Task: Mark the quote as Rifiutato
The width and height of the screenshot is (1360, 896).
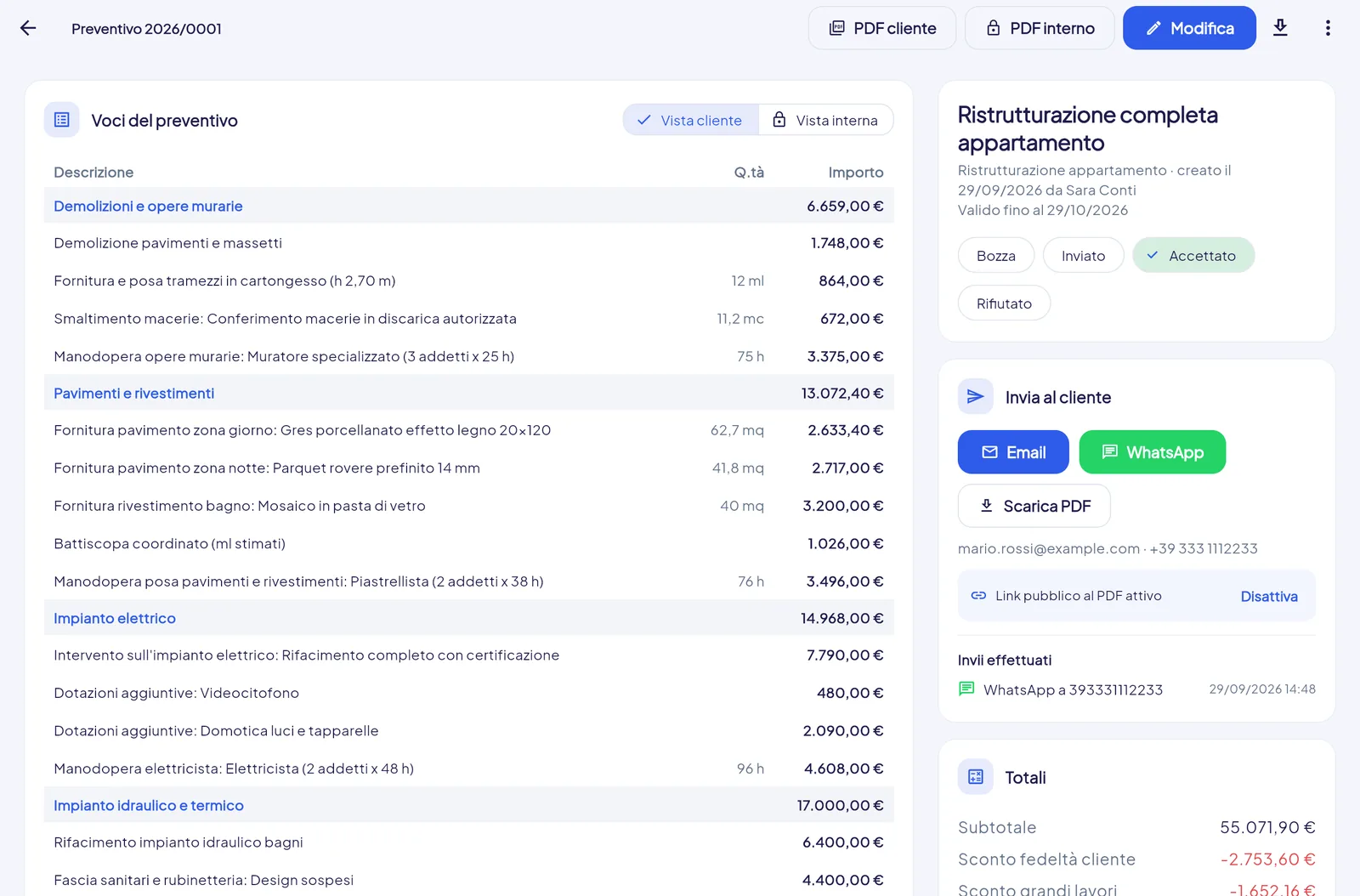Action: point(1004,303)
